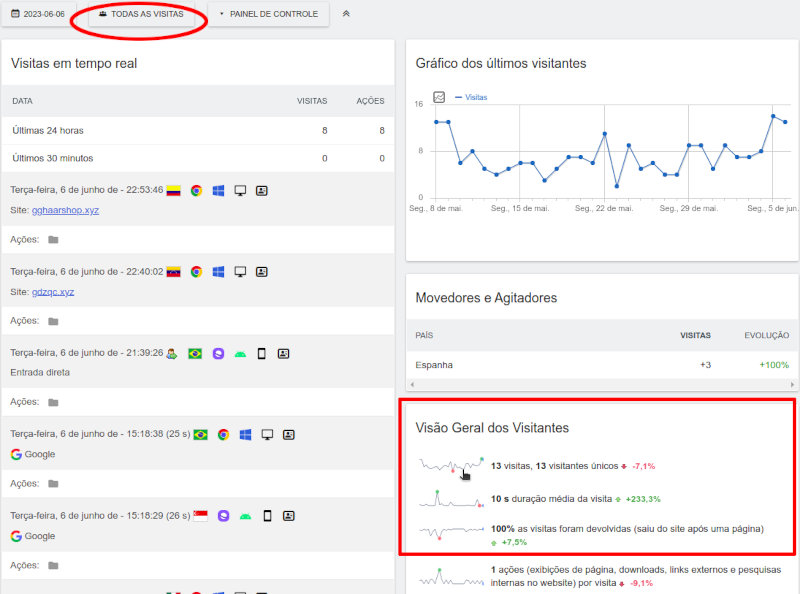The height and width of the screenshot is (594, 800).
Task: Collapse the top bar with double chevron
Action: 346,14
